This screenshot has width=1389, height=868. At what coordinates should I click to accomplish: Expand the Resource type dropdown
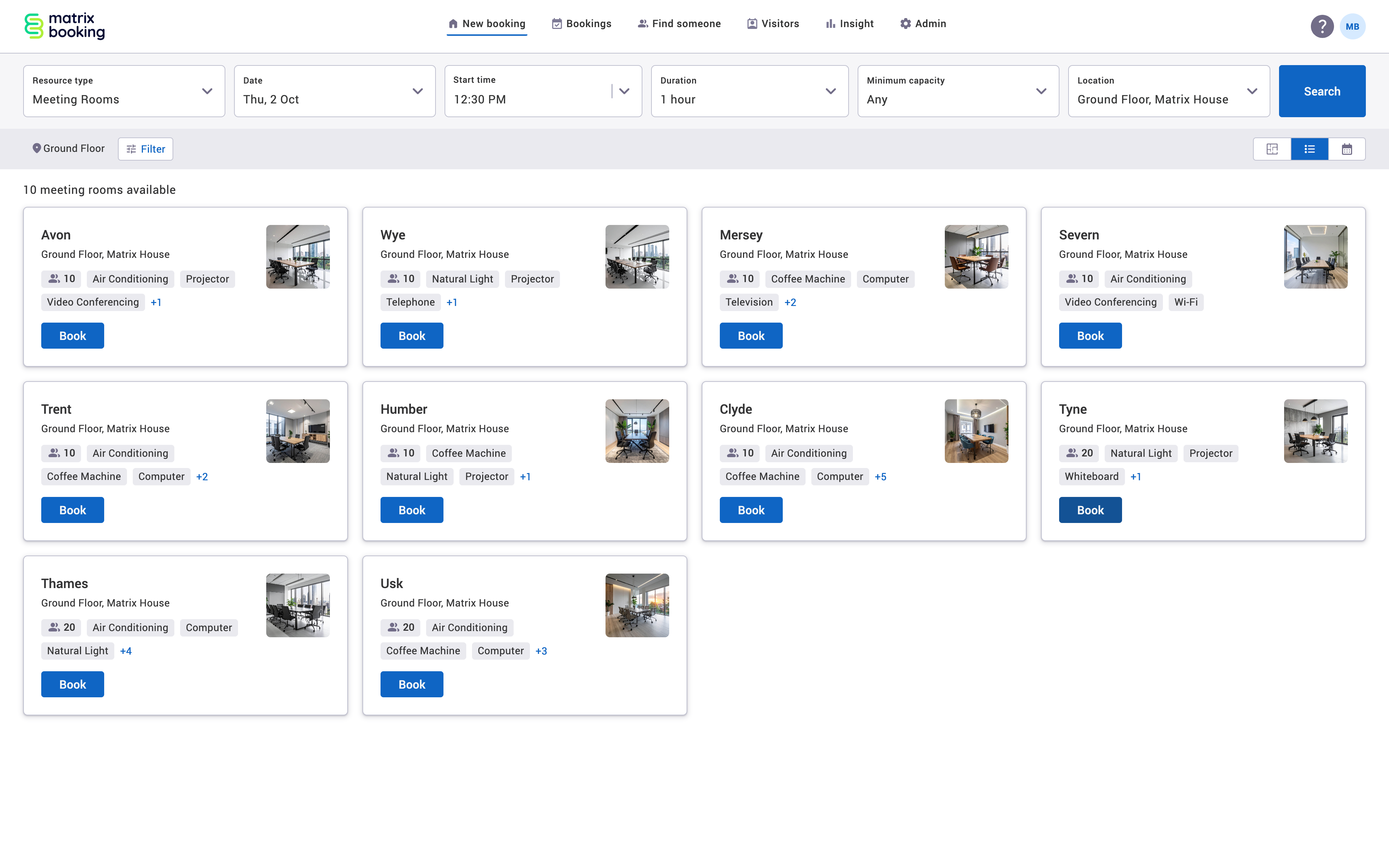[x=124, y=91]
